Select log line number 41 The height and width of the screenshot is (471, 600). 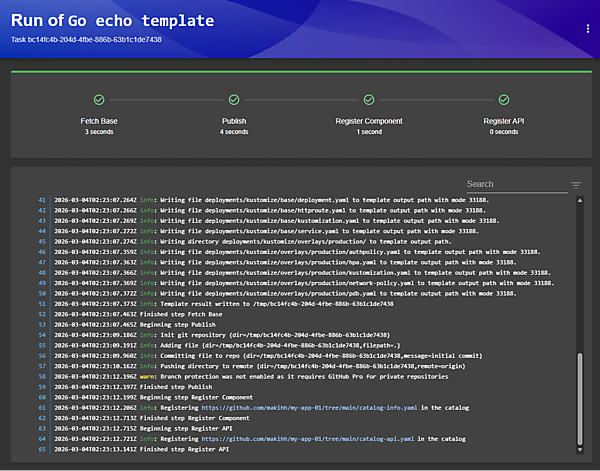tap(42, 200)
